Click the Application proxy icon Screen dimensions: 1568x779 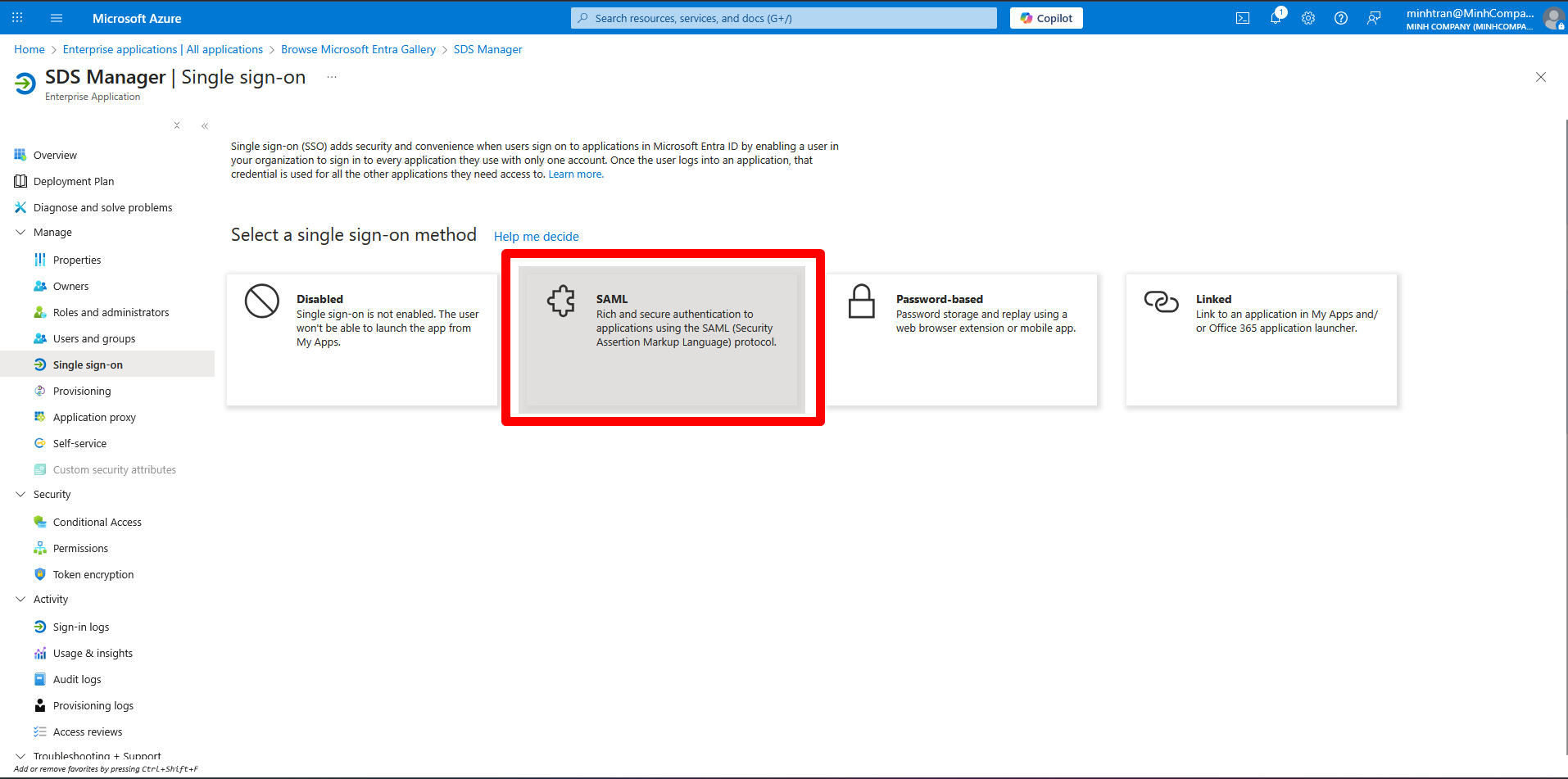pos(40,417)
